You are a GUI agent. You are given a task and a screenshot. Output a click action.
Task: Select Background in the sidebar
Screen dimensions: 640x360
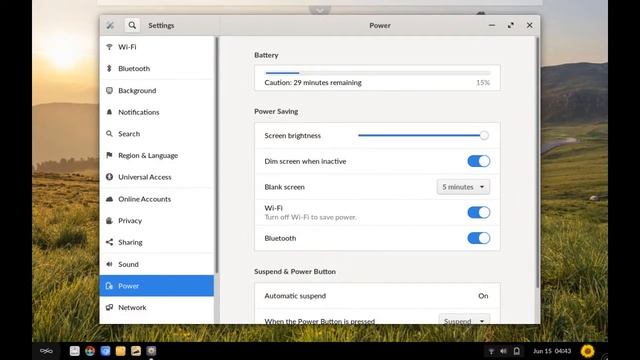coord(156,90)
